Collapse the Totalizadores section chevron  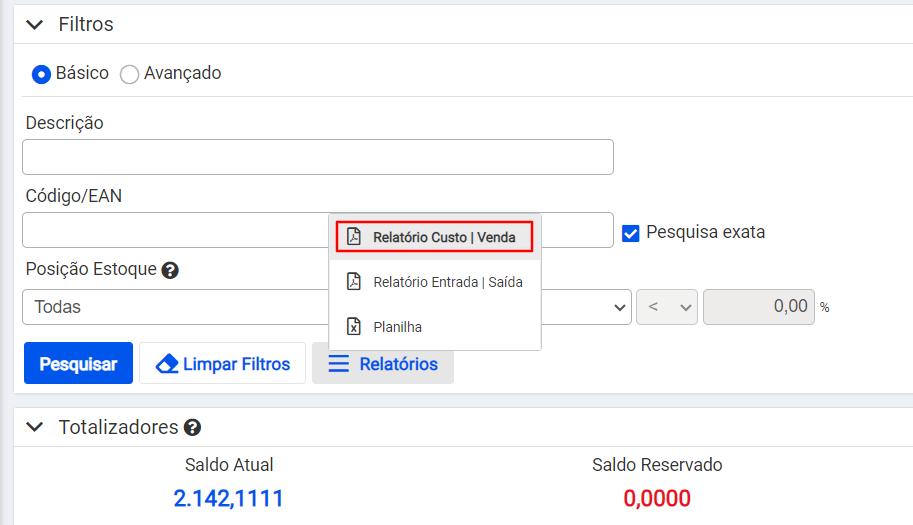(x=35, y=427)
